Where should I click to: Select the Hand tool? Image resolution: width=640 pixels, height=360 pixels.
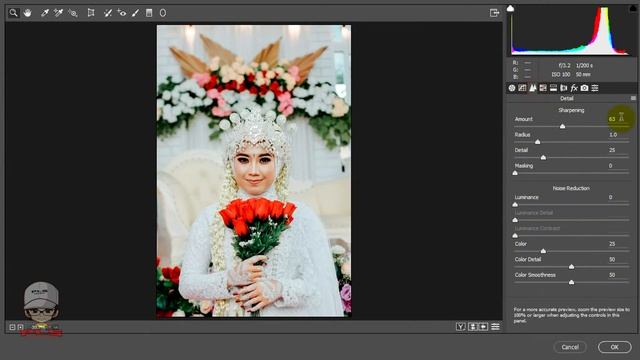[x=27, y=13]
